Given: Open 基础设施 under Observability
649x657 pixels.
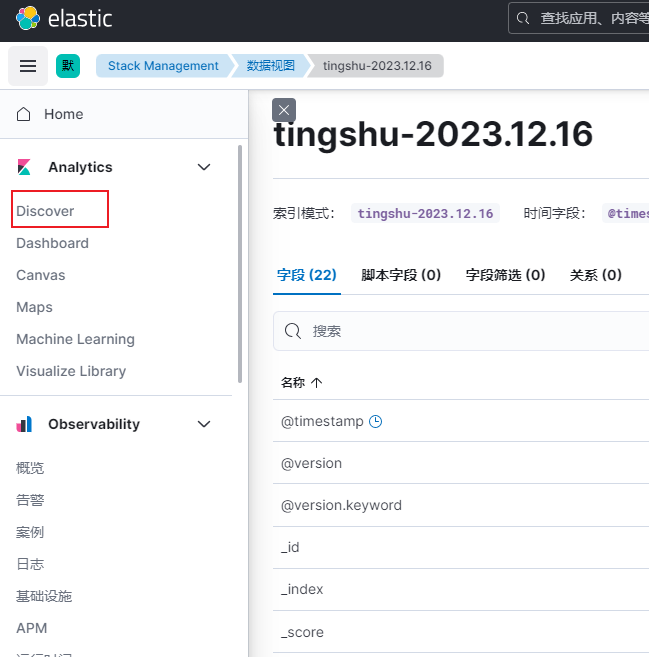Looking at the screenshot, I should pyautogui.click(x=44, y=596).
